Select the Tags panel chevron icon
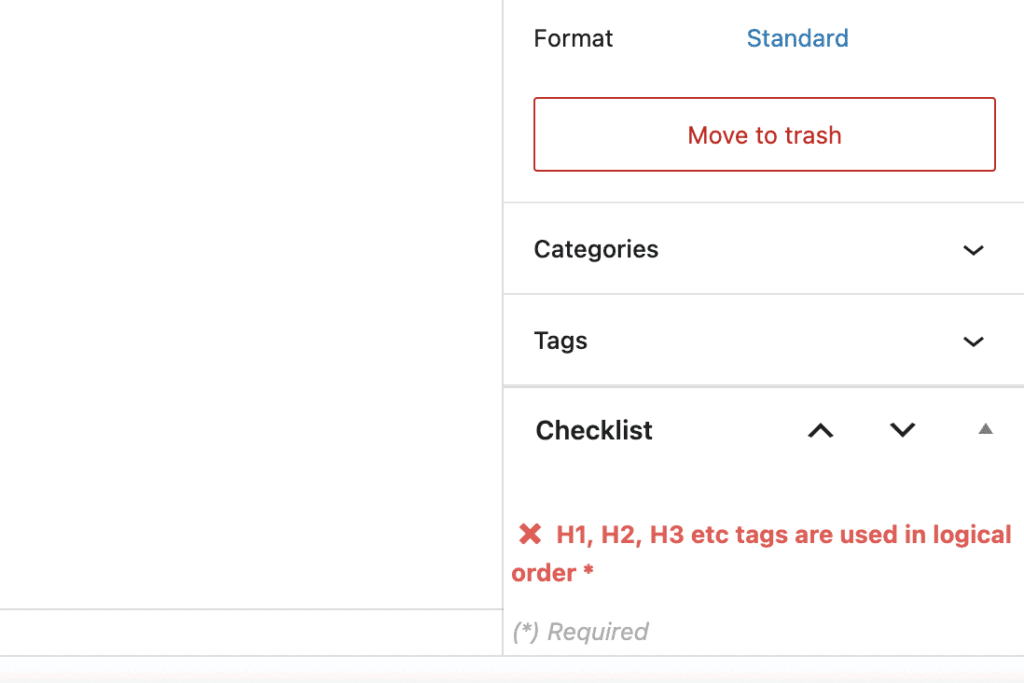 point(973,341)
